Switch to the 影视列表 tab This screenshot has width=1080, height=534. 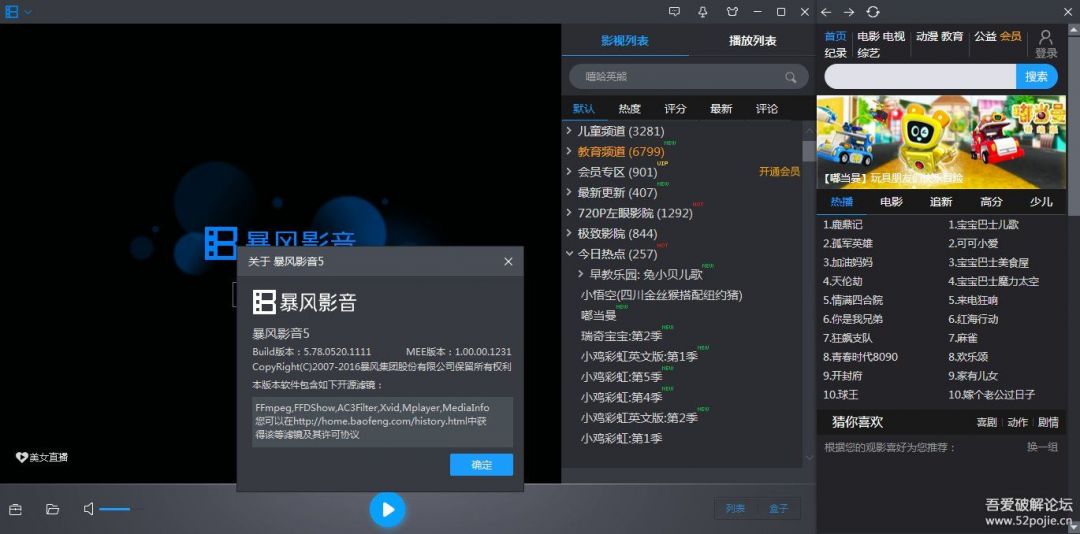pyautogui.click(x=625, y=41)
